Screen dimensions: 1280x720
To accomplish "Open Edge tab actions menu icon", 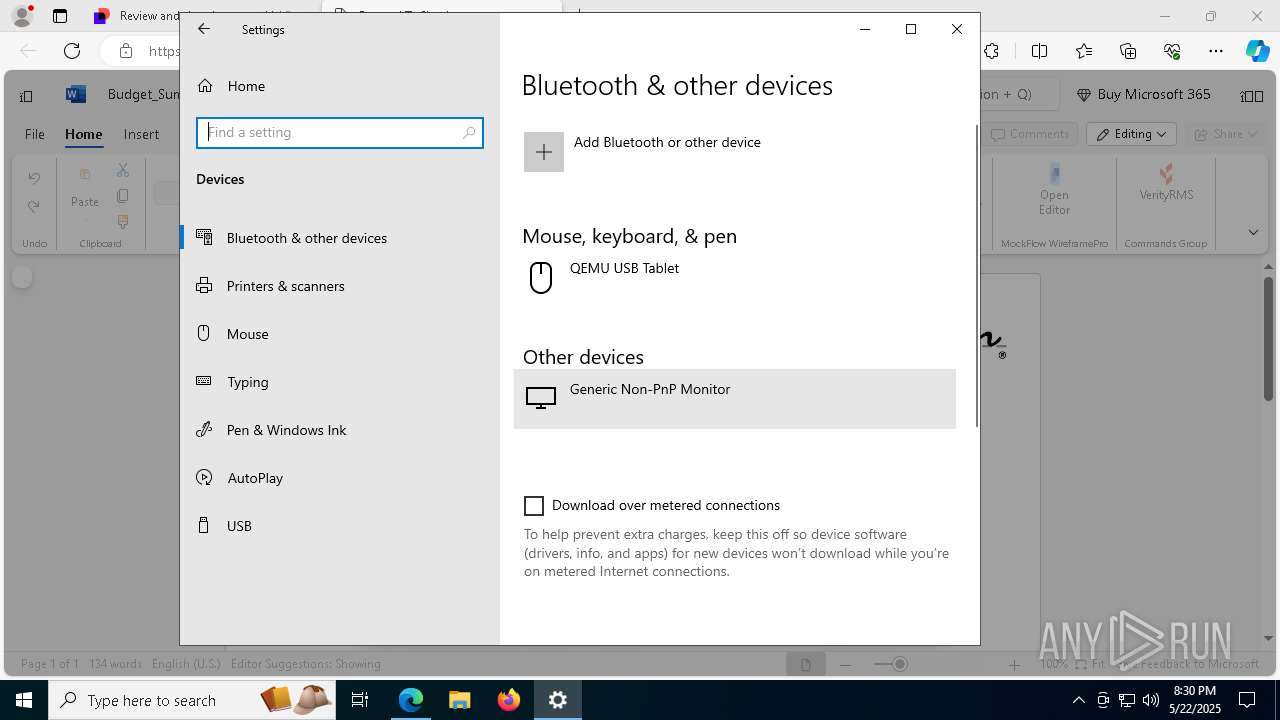I will point(60,16).
